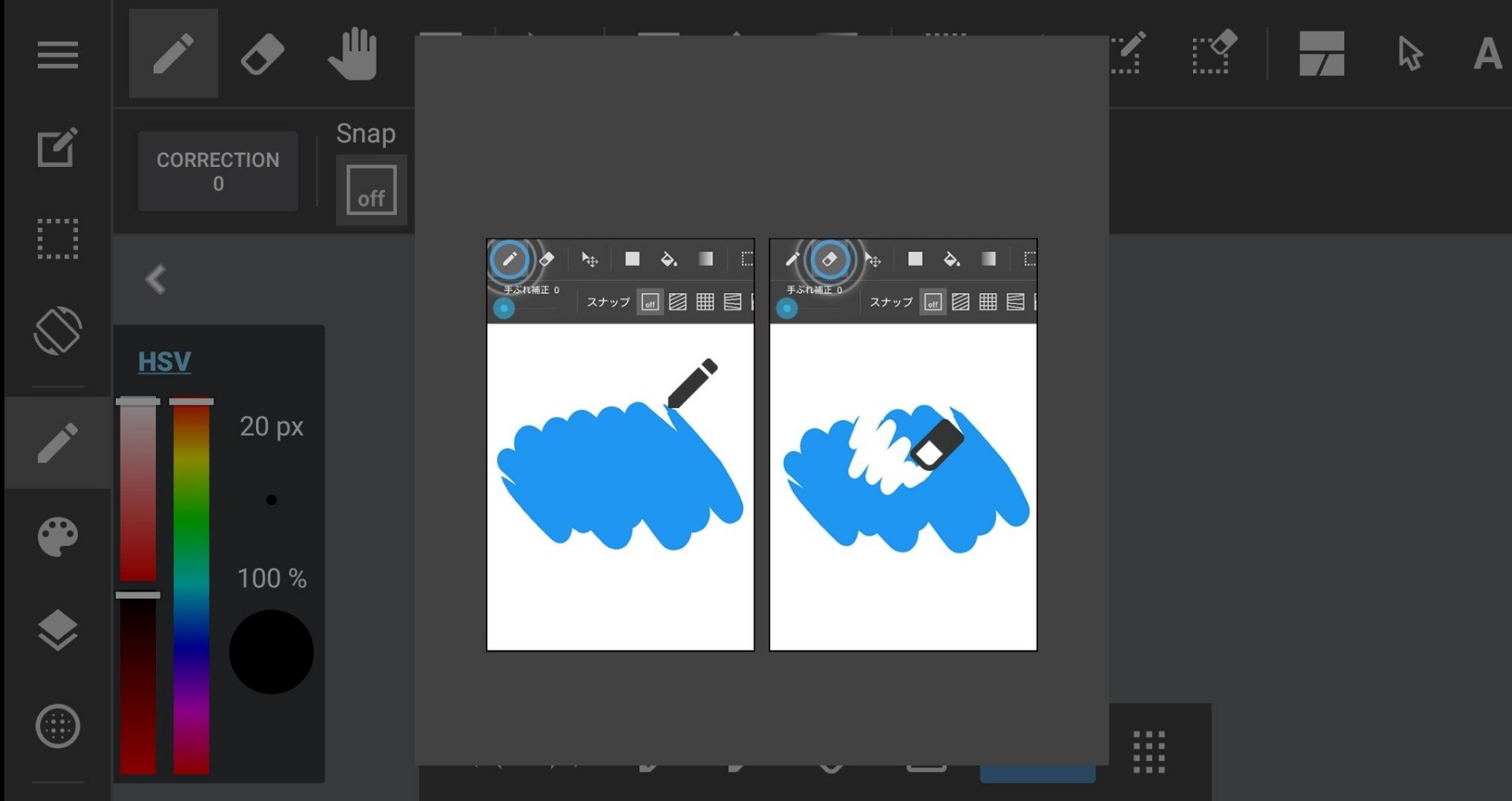
Task: Toggle Snap off button
Action: (x=372, y=190)
